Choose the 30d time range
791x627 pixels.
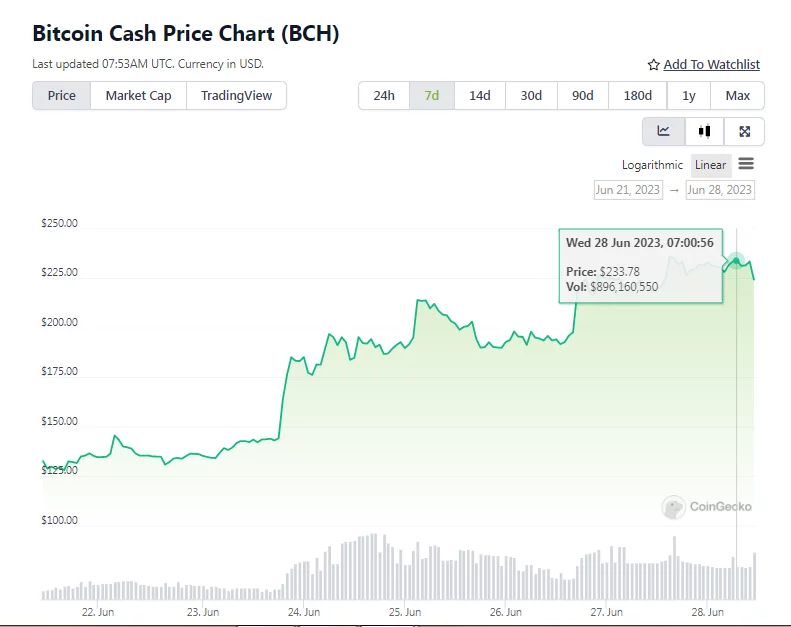click(531, 96)
